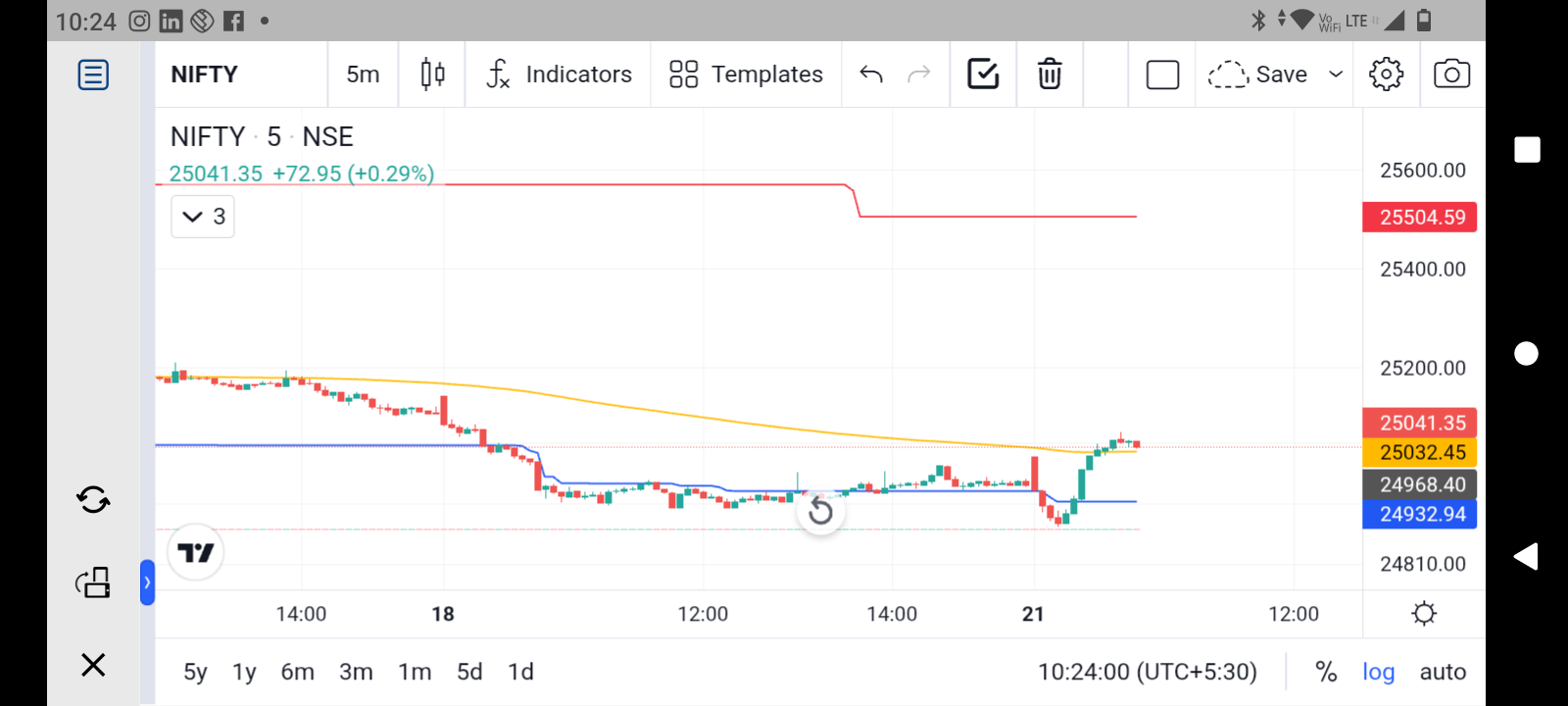The width and height of the screenshot is (1568, 706).
Task: Close the chart with the X icon
Action: pos(93,665)
